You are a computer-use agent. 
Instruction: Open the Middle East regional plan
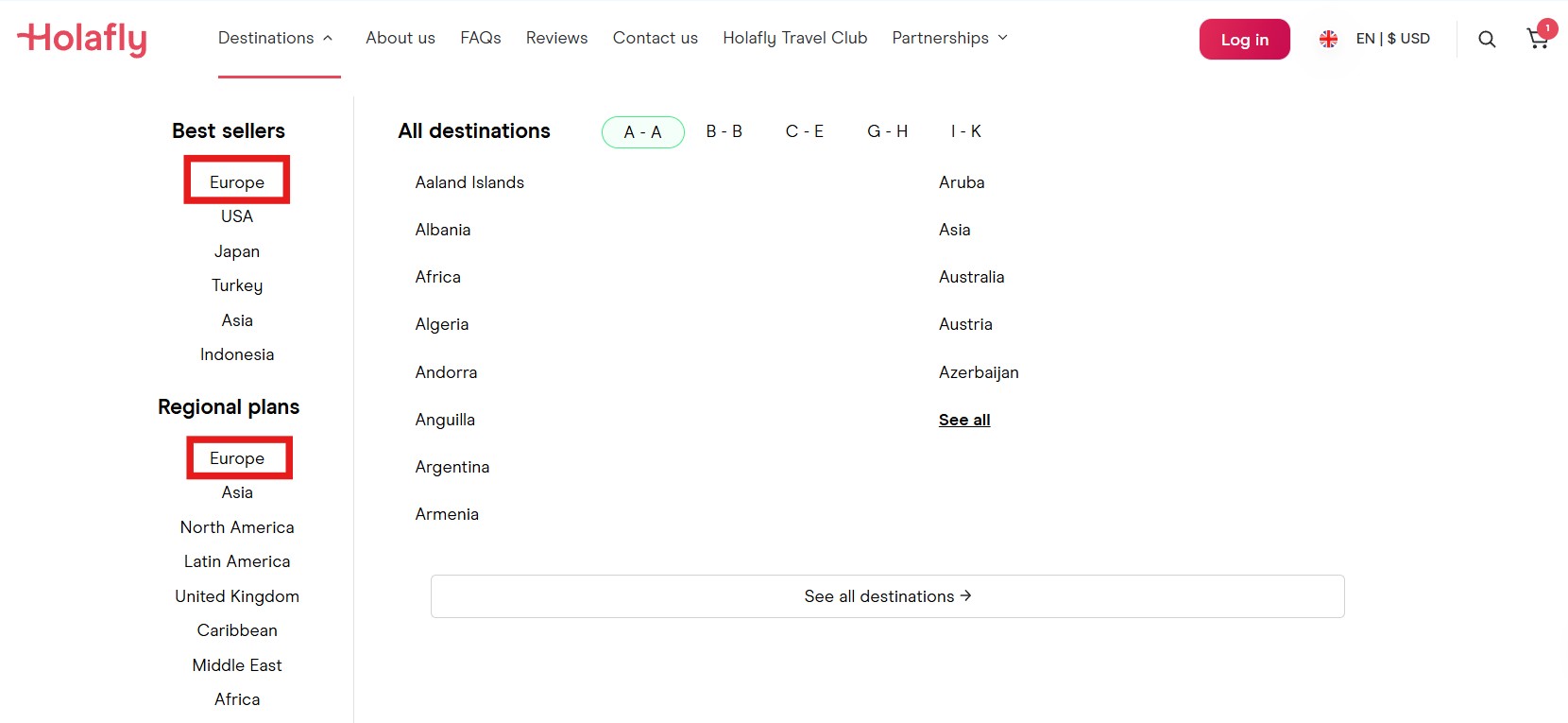(237, 665)
